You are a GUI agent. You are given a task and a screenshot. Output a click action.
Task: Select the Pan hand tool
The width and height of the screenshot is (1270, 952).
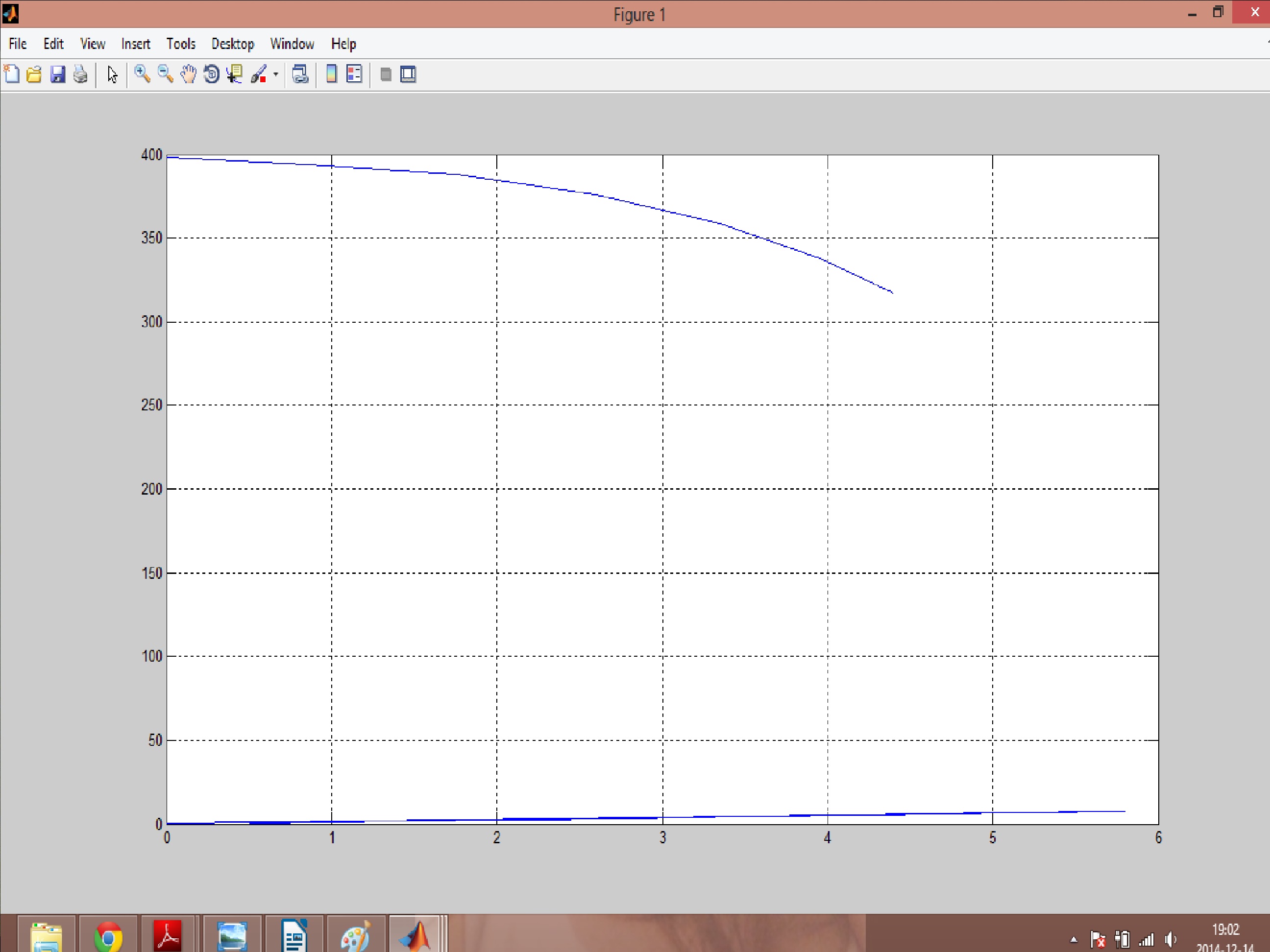(x=188, y=74)
